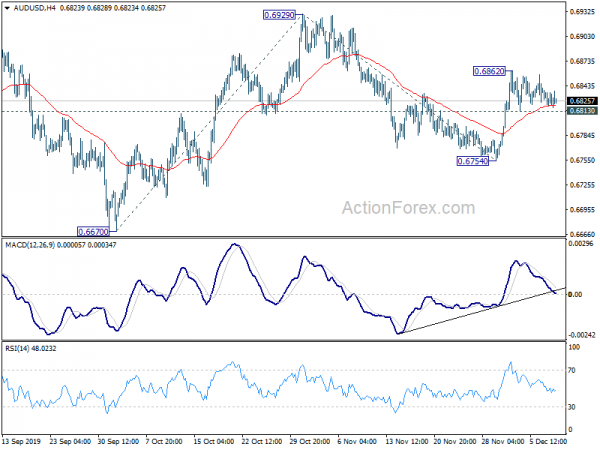This screenshot has height=450, width=600.
Task: Click the 5 Dec 12:00 date label
Action: click(x=549, y=442)
